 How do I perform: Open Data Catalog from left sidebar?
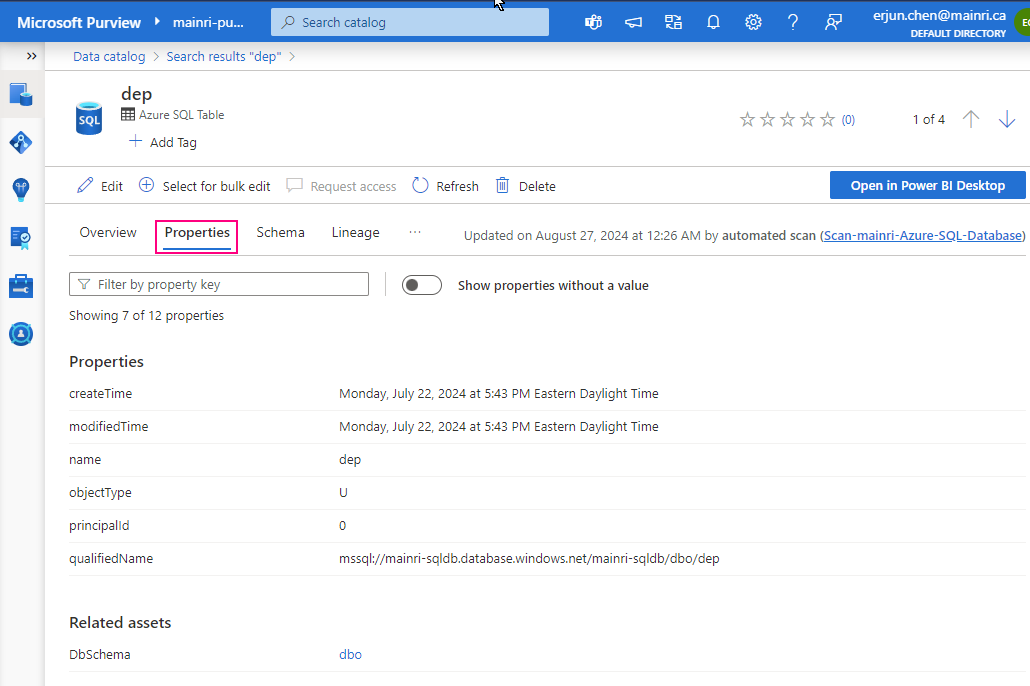[21, 95]
